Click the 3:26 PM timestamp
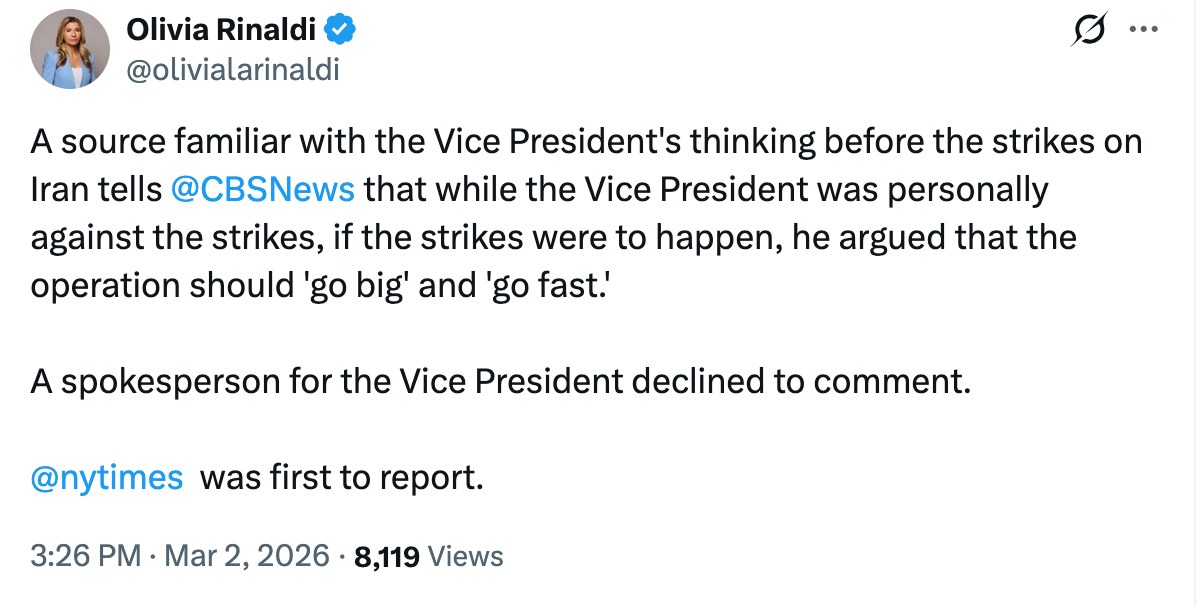This screenshot has height=606, width=1198. tap(85, 556)
